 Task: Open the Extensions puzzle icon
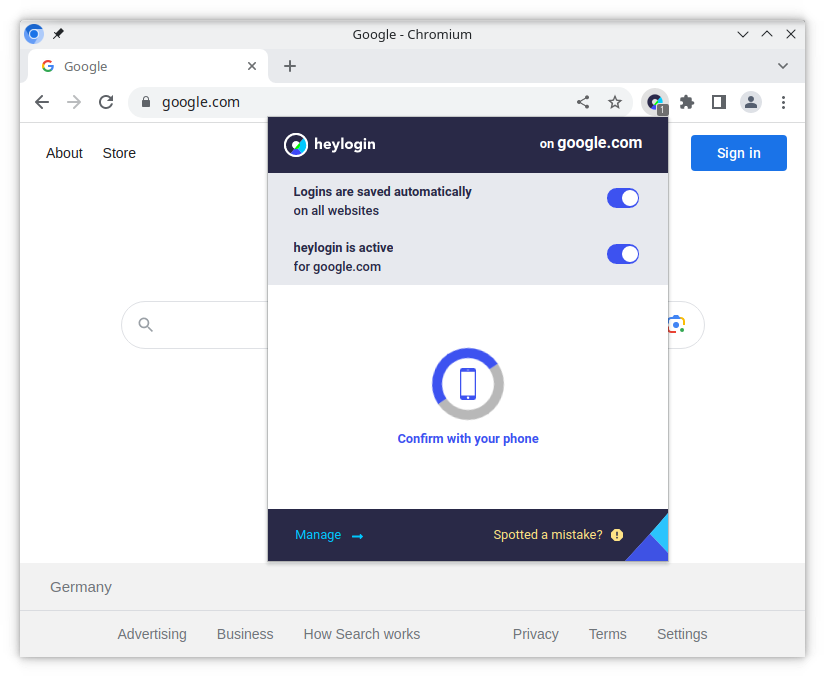pyautogui.click(x=687, y=102)
